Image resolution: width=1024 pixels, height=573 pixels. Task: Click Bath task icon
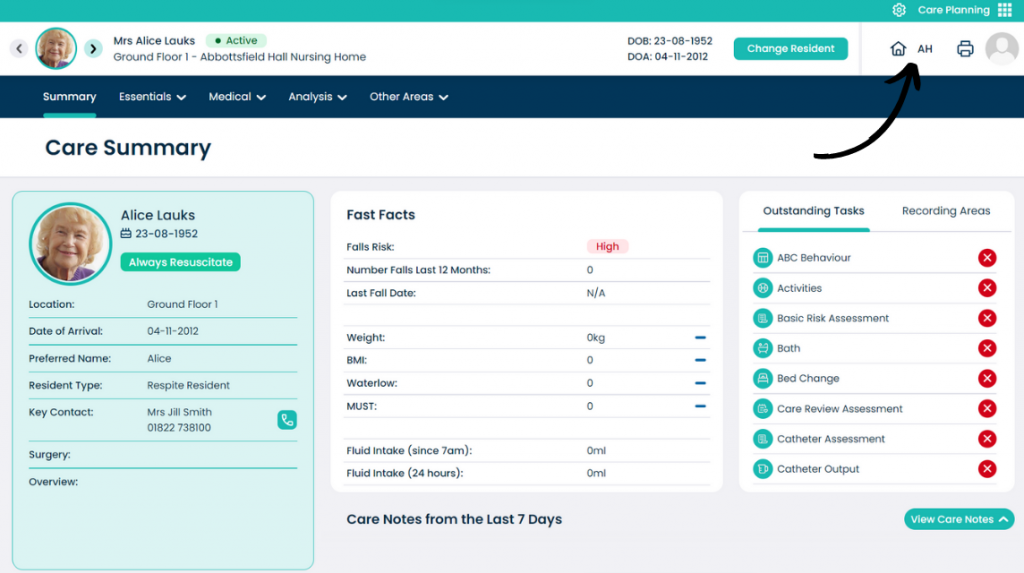pos(762,348)
